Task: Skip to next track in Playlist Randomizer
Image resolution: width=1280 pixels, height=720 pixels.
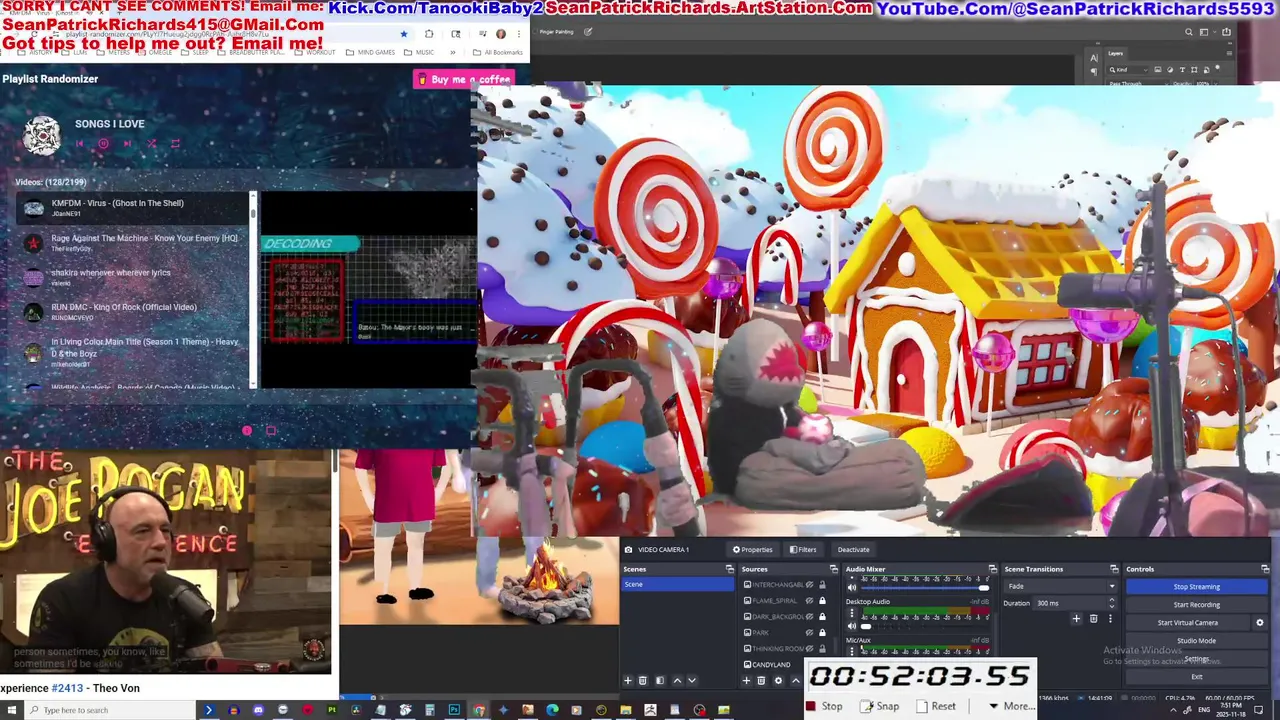Action: [x=127, y=144]
